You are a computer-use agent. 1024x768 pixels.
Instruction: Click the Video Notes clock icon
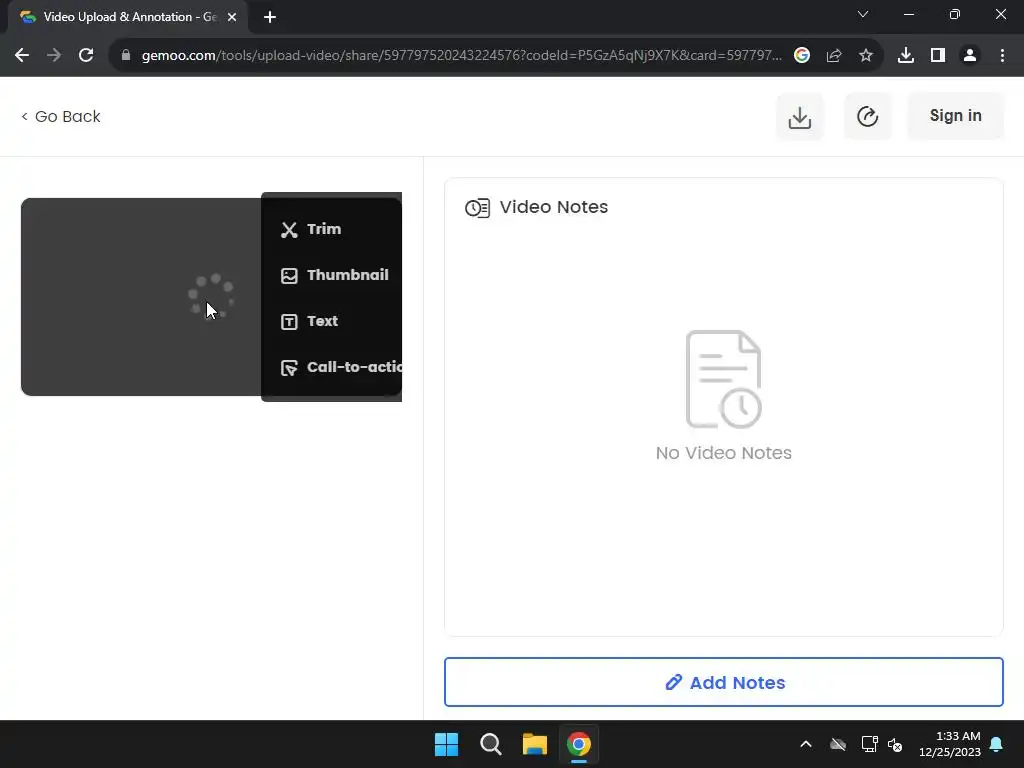[477, 208]
